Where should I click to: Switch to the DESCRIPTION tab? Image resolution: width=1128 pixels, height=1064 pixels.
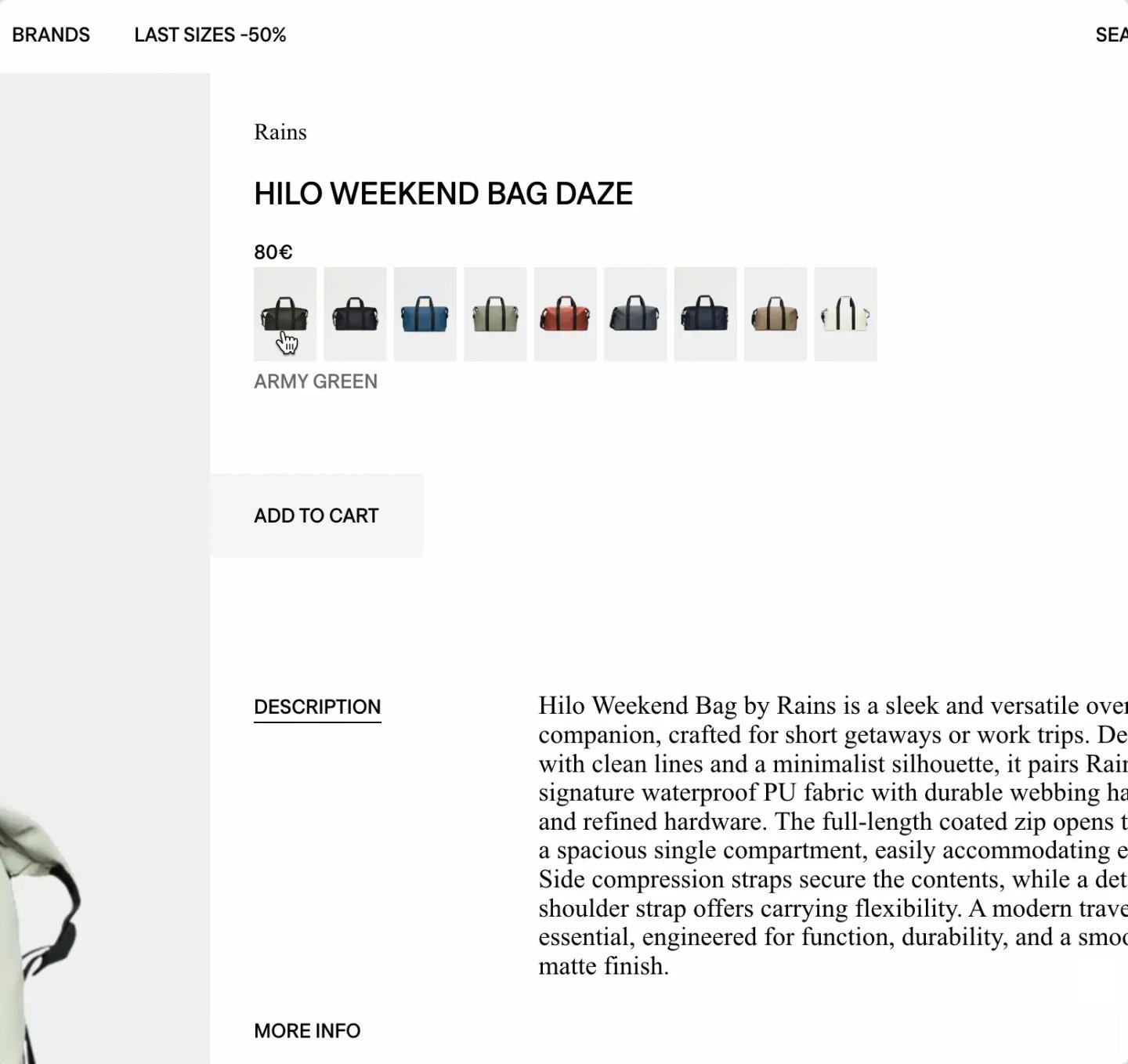(x=317, y=706)
